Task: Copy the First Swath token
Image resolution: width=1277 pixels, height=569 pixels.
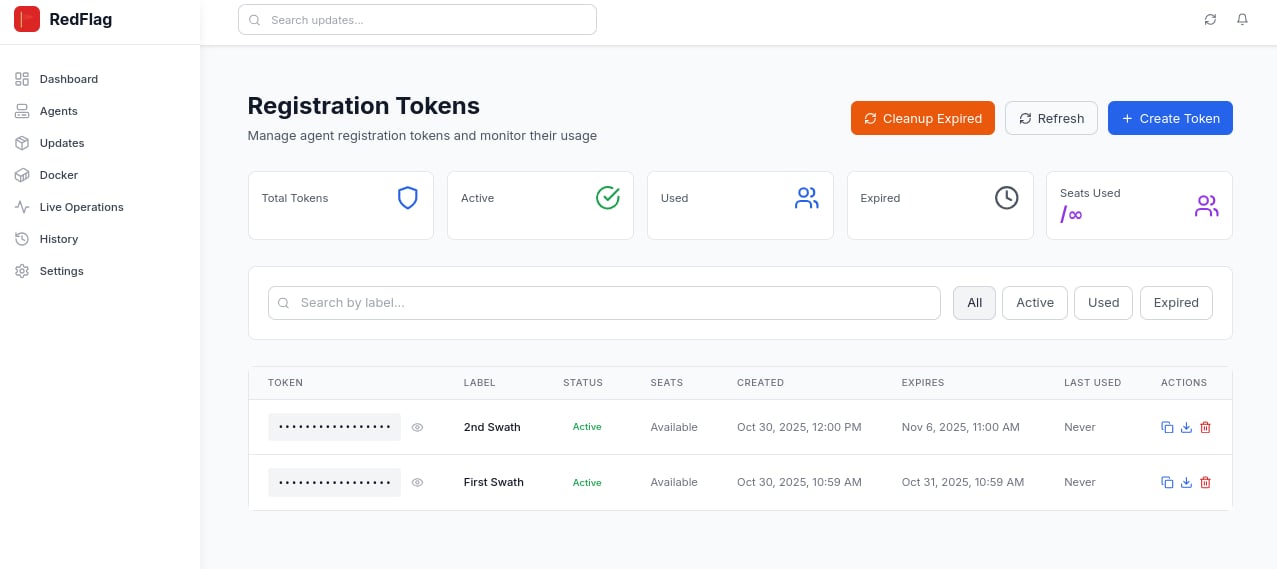Action: click(x=1167, y=483)
